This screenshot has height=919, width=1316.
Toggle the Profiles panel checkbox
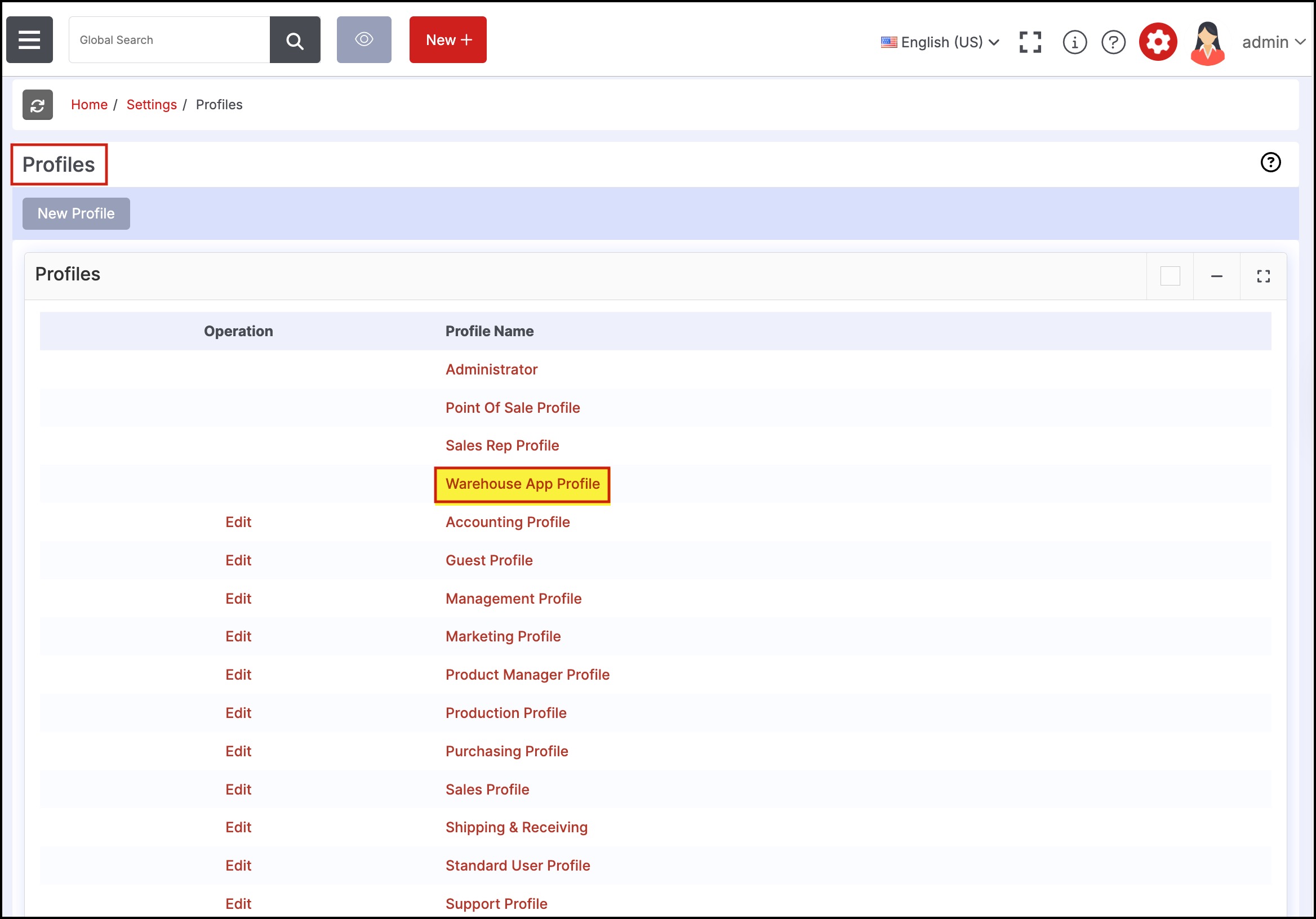coord(1170,276)
